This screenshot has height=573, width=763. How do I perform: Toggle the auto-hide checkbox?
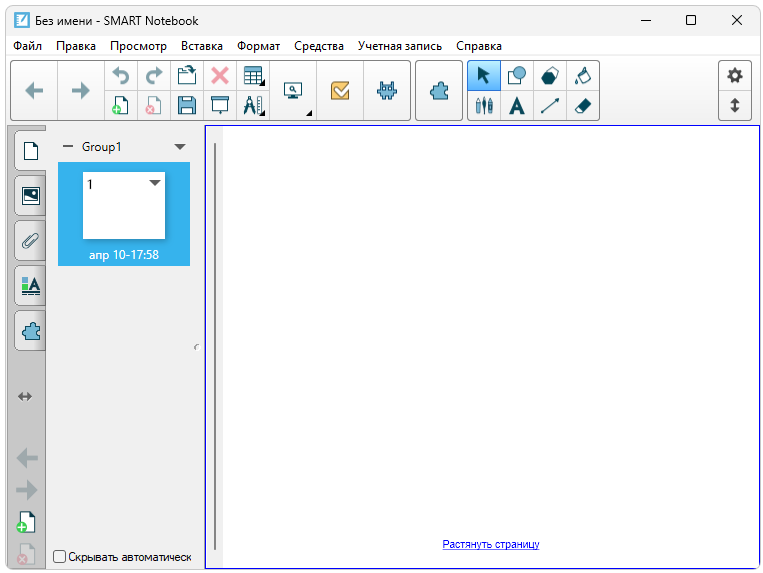pyautogui.click(x=59, y=556)
